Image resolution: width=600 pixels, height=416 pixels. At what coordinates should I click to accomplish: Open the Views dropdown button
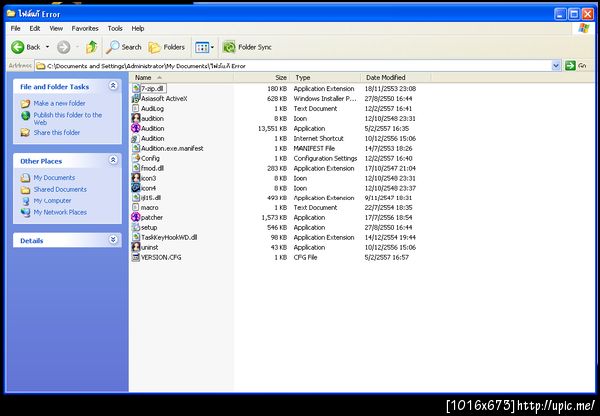point(204,47)
